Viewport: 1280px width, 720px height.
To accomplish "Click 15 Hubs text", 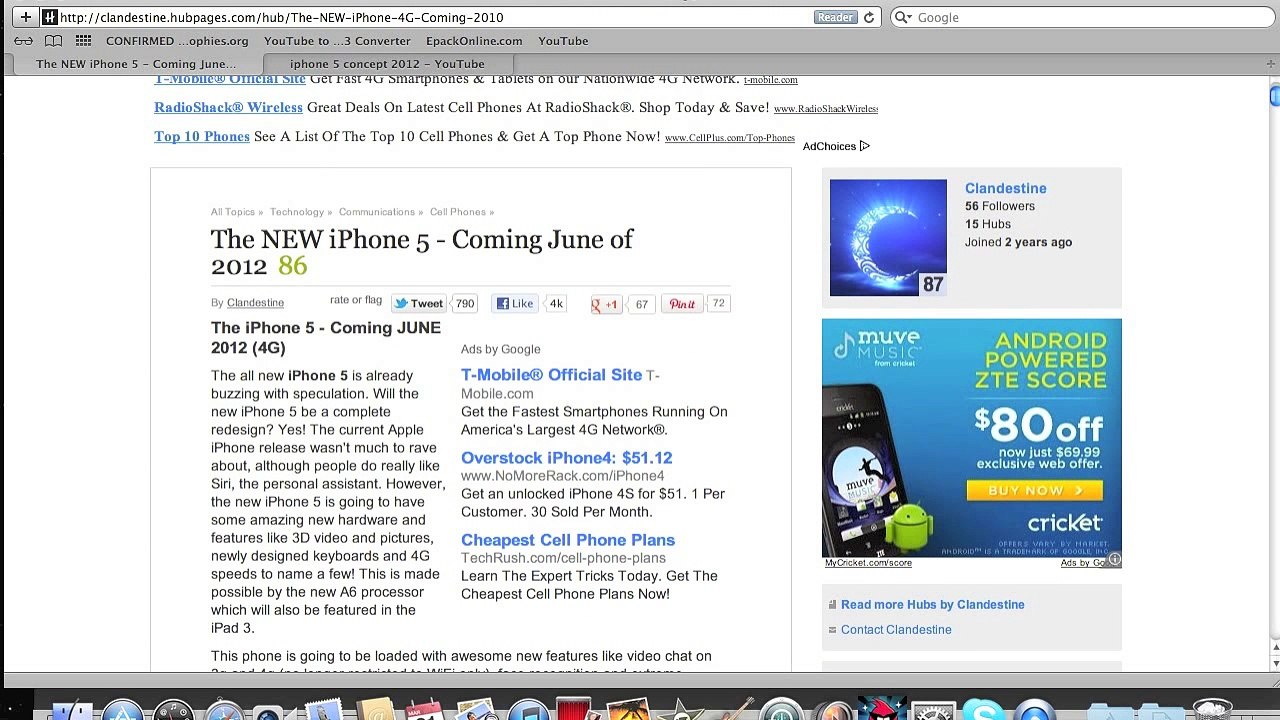I will (988, 224).
